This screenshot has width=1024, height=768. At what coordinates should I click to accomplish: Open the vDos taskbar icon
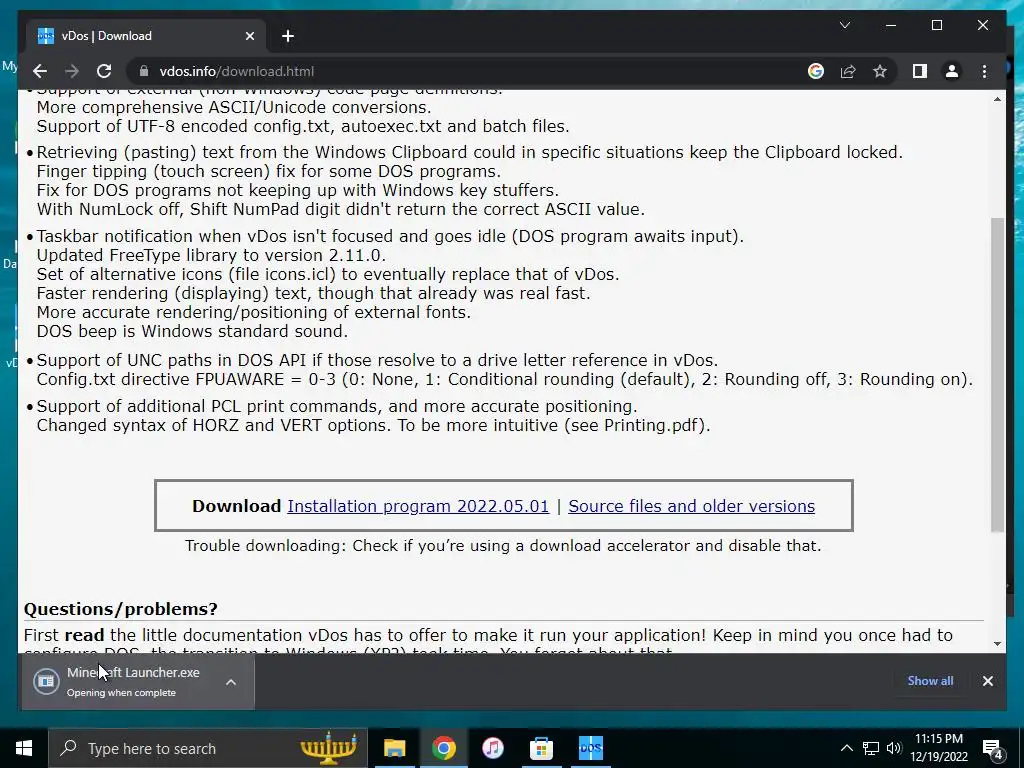pos(590,748)
